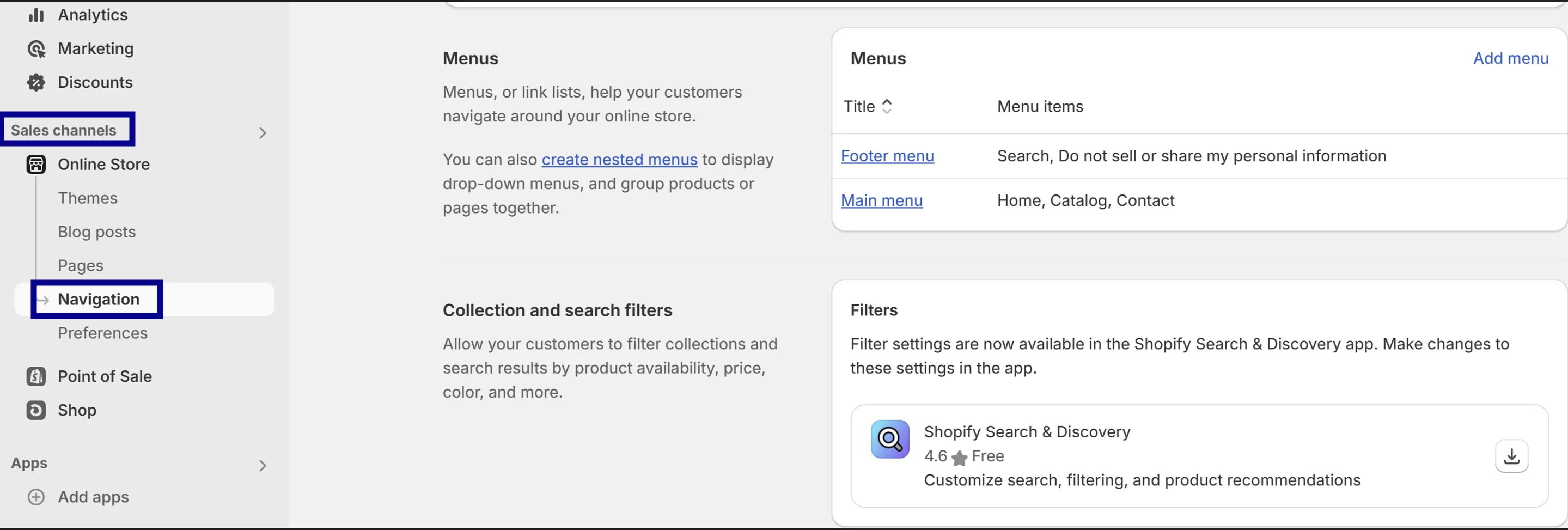Click the Marketing target icon
Screen dimensions: 1568x530
click(x=36, y=48)
